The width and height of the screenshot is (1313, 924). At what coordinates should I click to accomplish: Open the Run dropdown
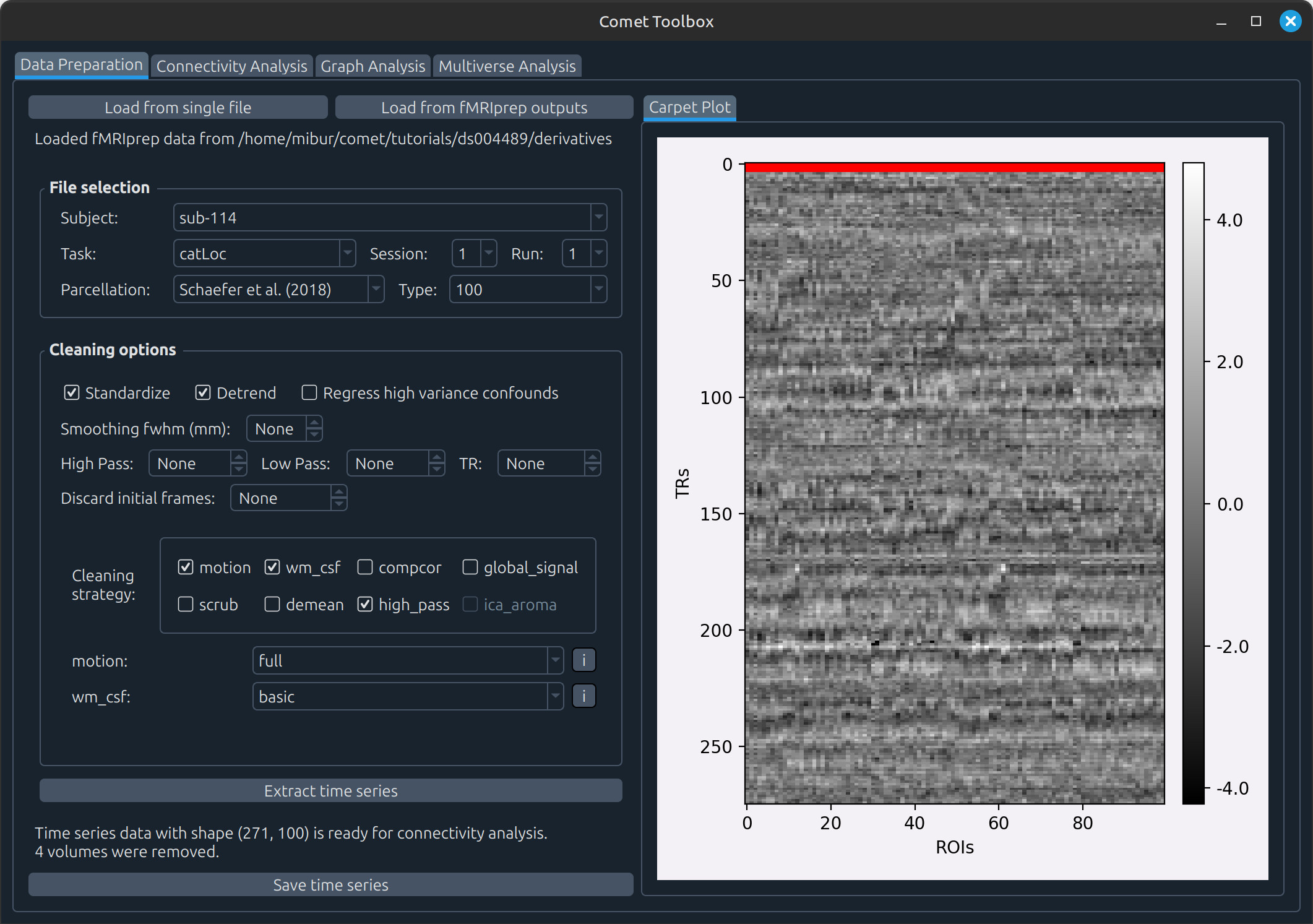click(x=584, y=254)
